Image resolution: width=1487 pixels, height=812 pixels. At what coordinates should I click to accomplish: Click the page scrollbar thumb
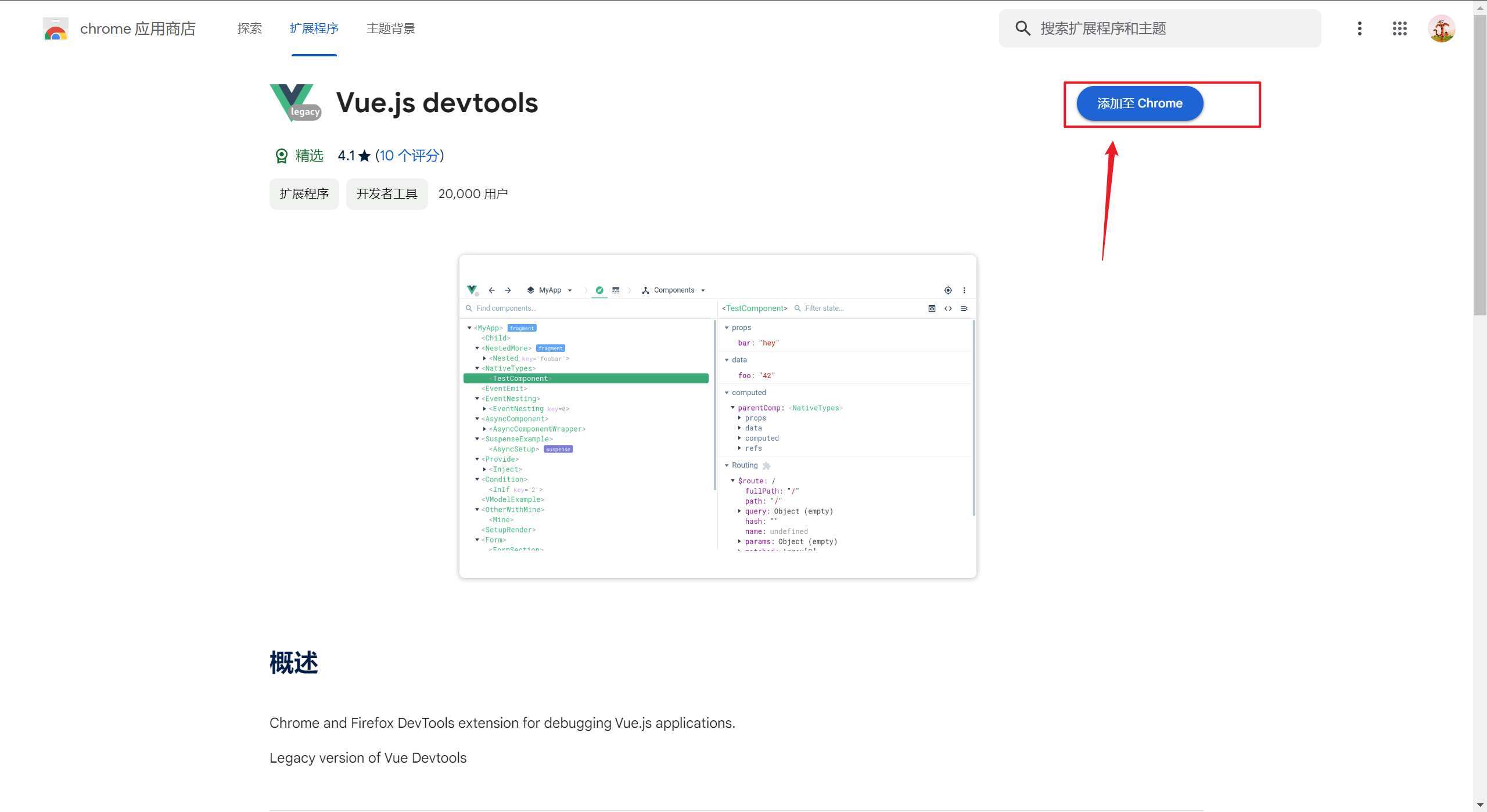pos(1480,166)
